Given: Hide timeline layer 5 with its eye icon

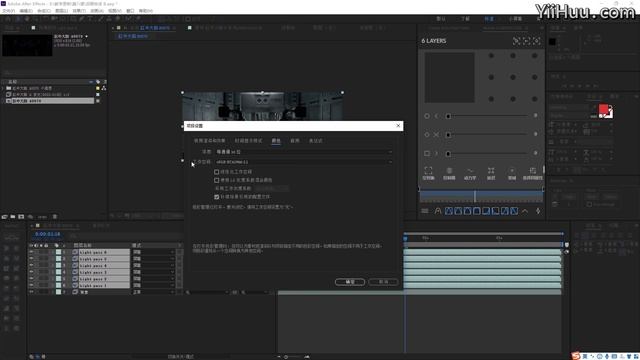Looking at the screenshot, I should [x=31, y=279].
